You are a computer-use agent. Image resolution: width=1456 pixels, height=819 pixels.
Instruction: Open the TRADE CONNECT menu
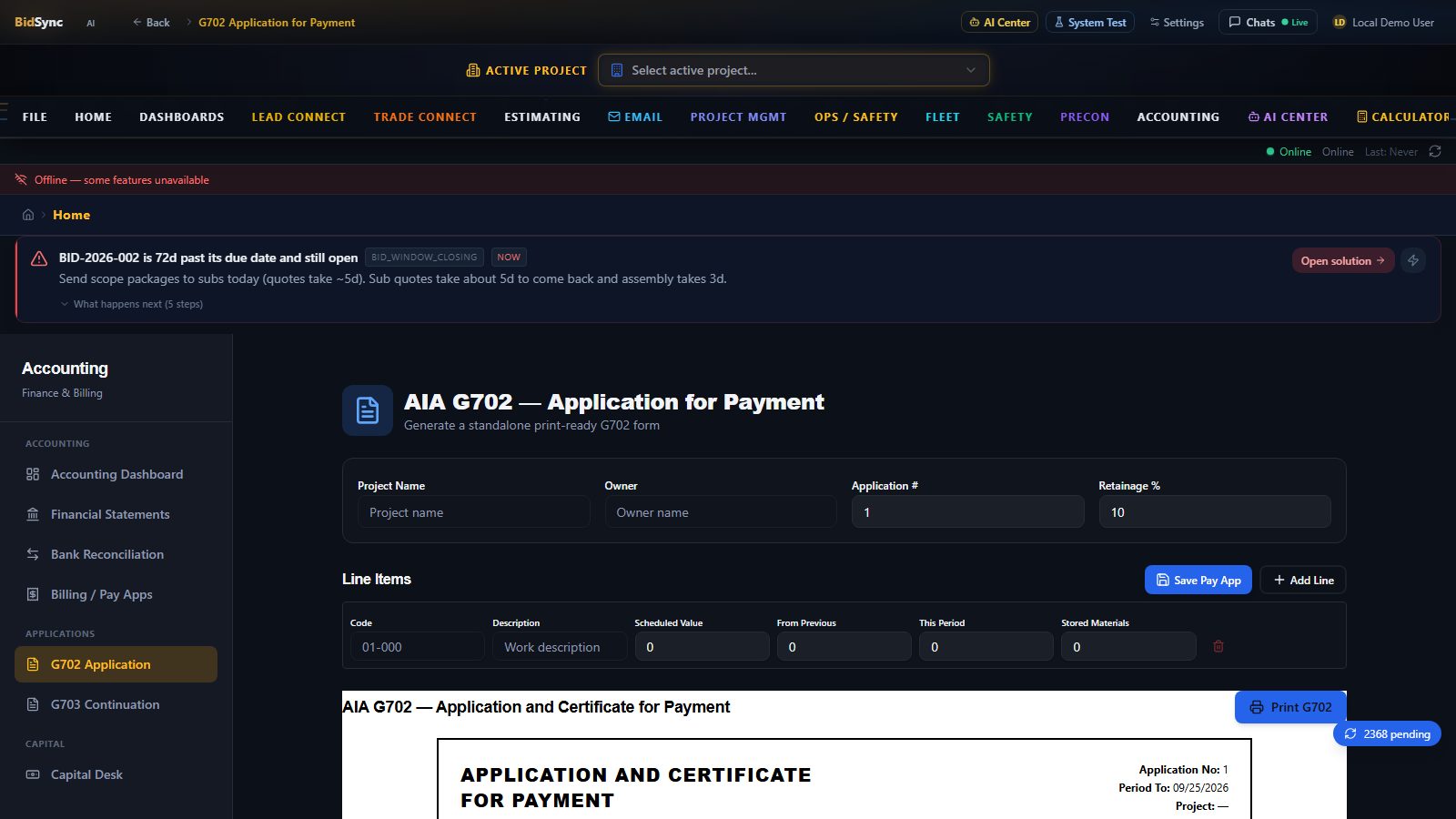pos(425,116)
